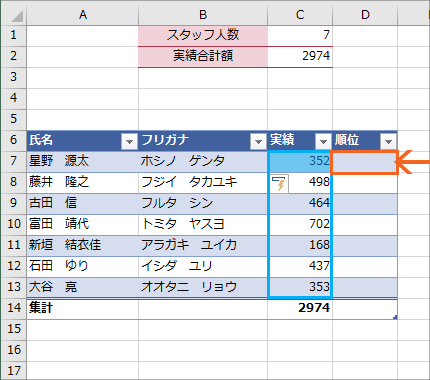
Task: Click the 実績合計額 label cell
Action: [203, 56]
